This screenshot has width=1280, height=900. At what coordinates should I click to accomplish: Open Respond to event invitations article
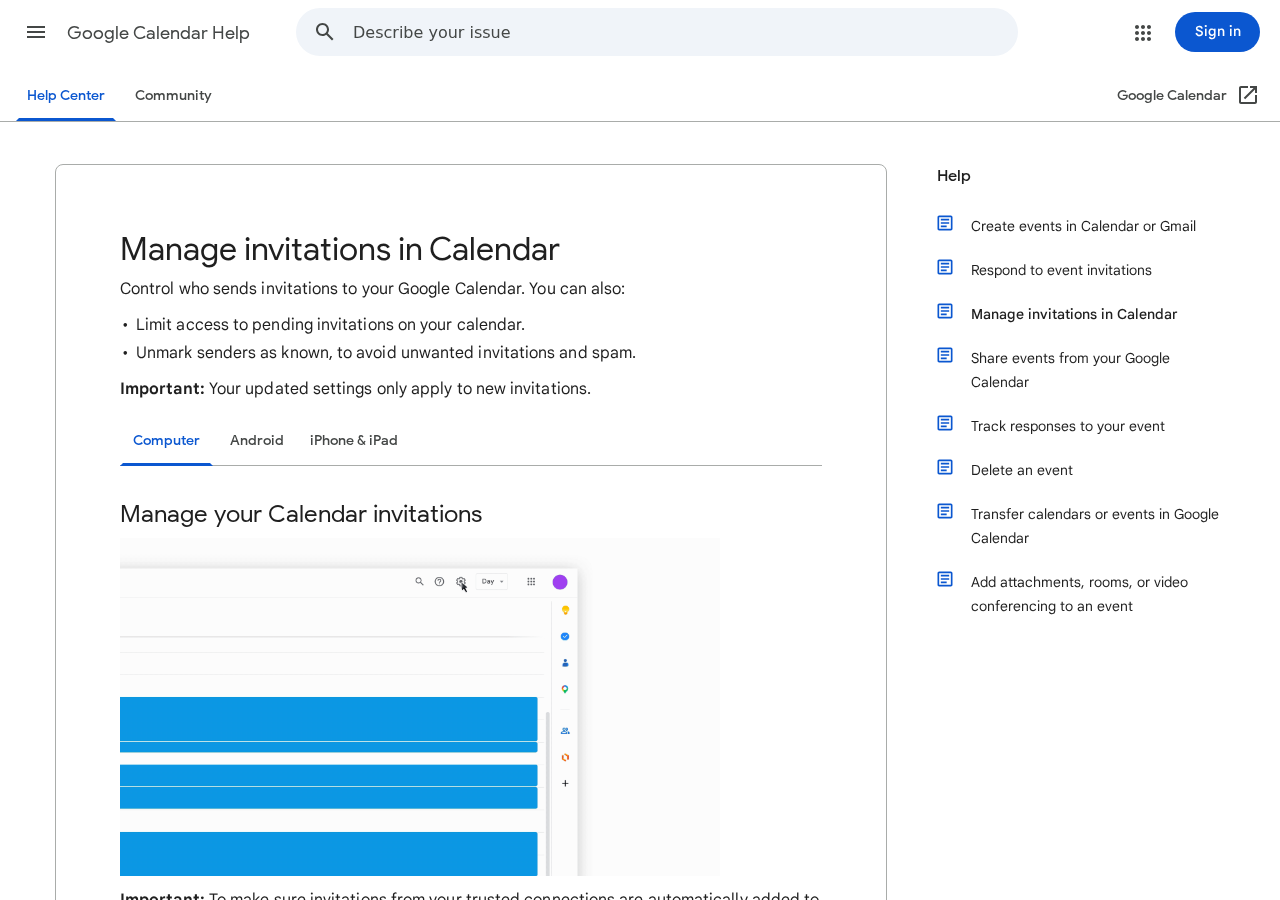[1061, 270]
